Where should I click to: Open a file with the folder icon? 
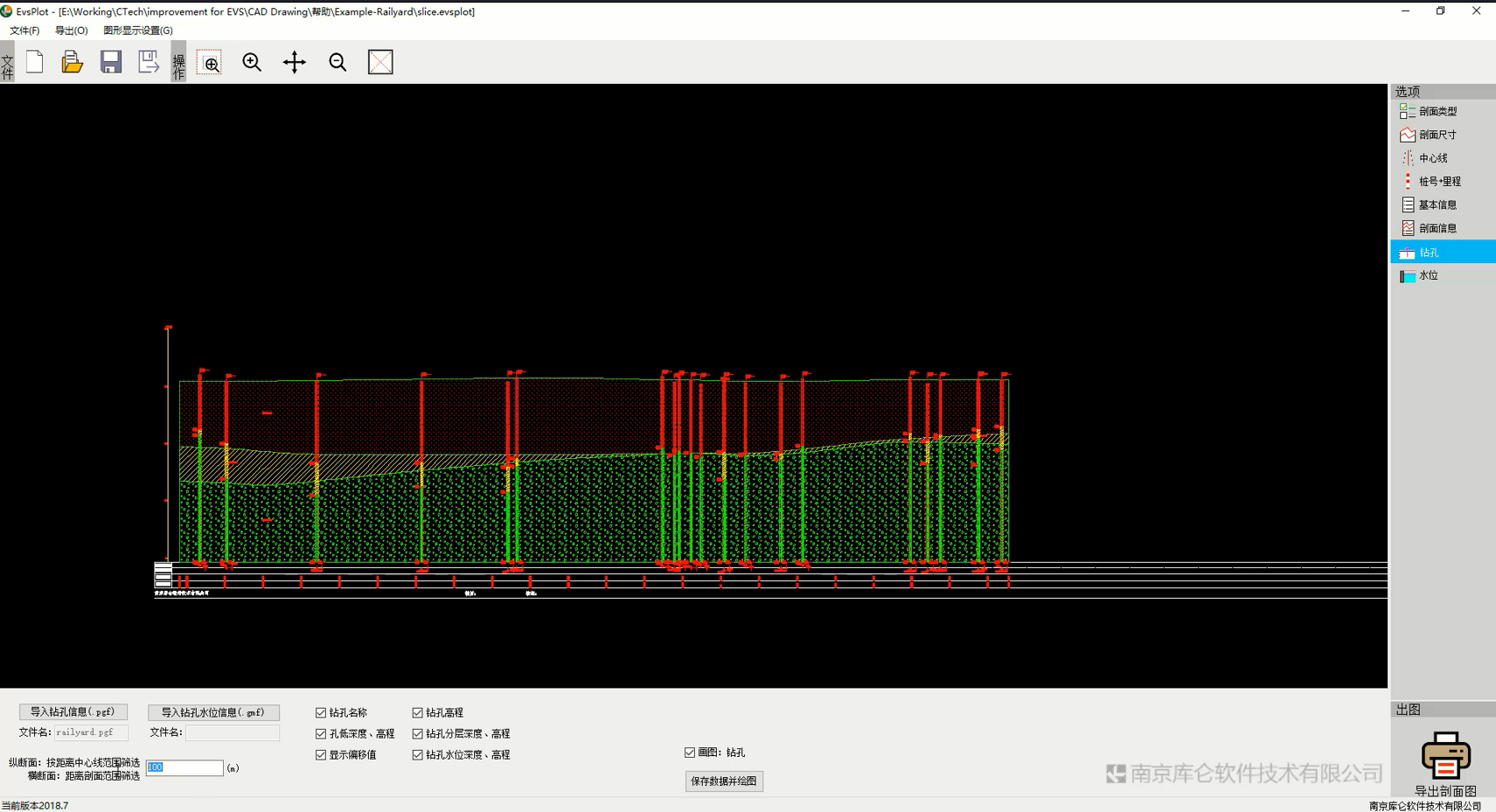click(x=72, y=62)
